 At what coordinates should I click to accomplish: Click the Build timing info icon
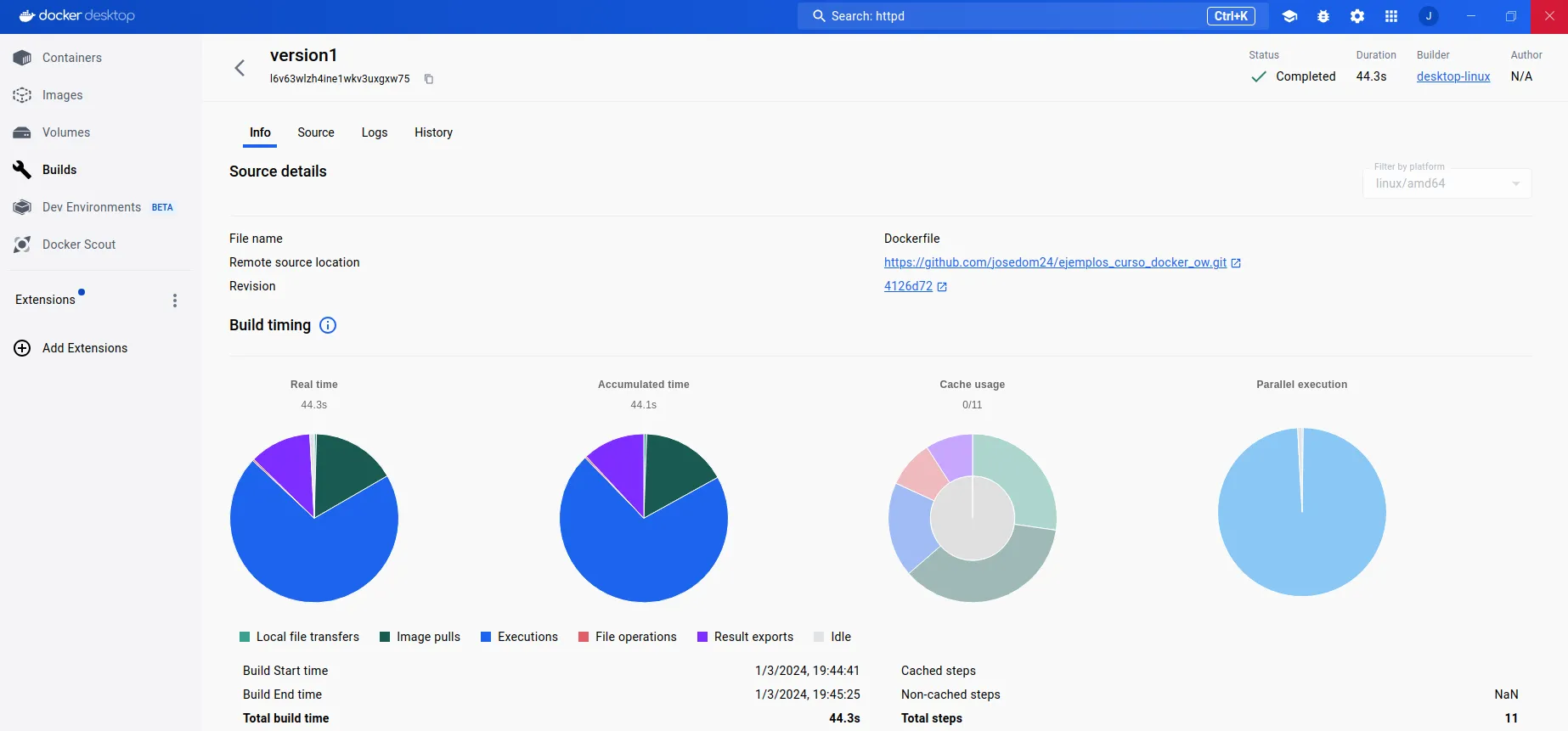328,325
